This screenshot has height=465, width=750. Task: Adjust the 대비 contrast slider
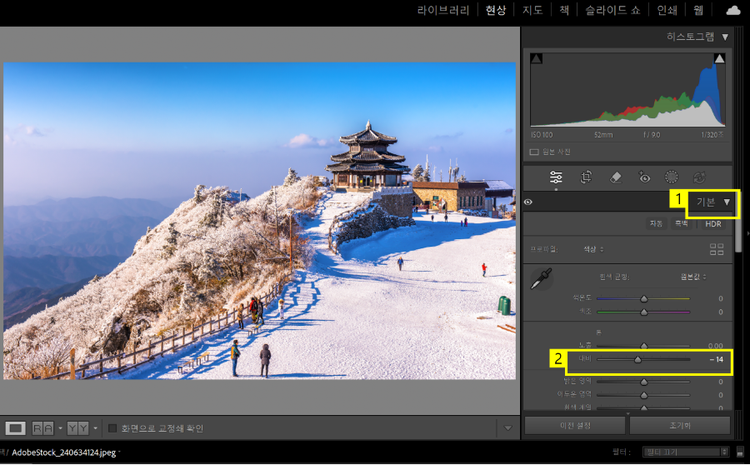point(643,359)
